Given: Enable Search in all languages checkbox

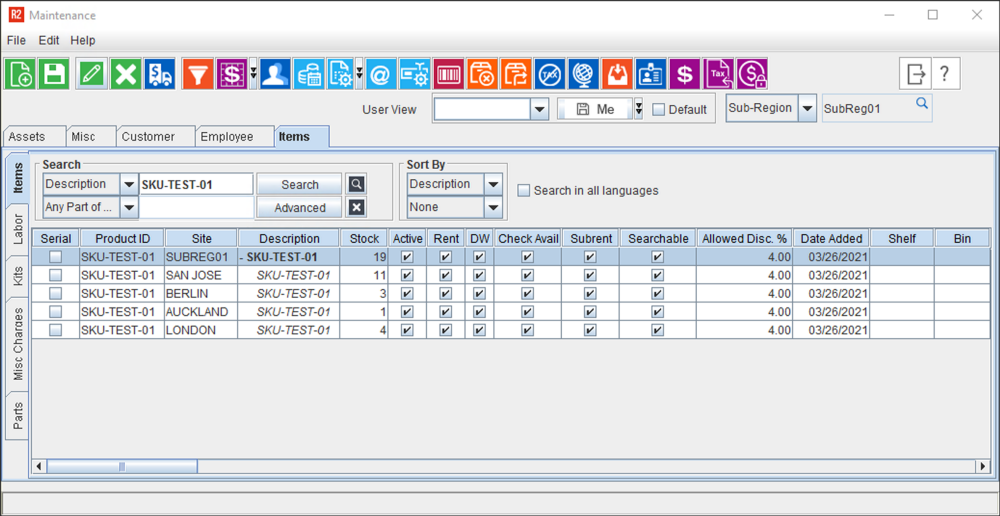Looking at the screenshot, I should 524,191.
